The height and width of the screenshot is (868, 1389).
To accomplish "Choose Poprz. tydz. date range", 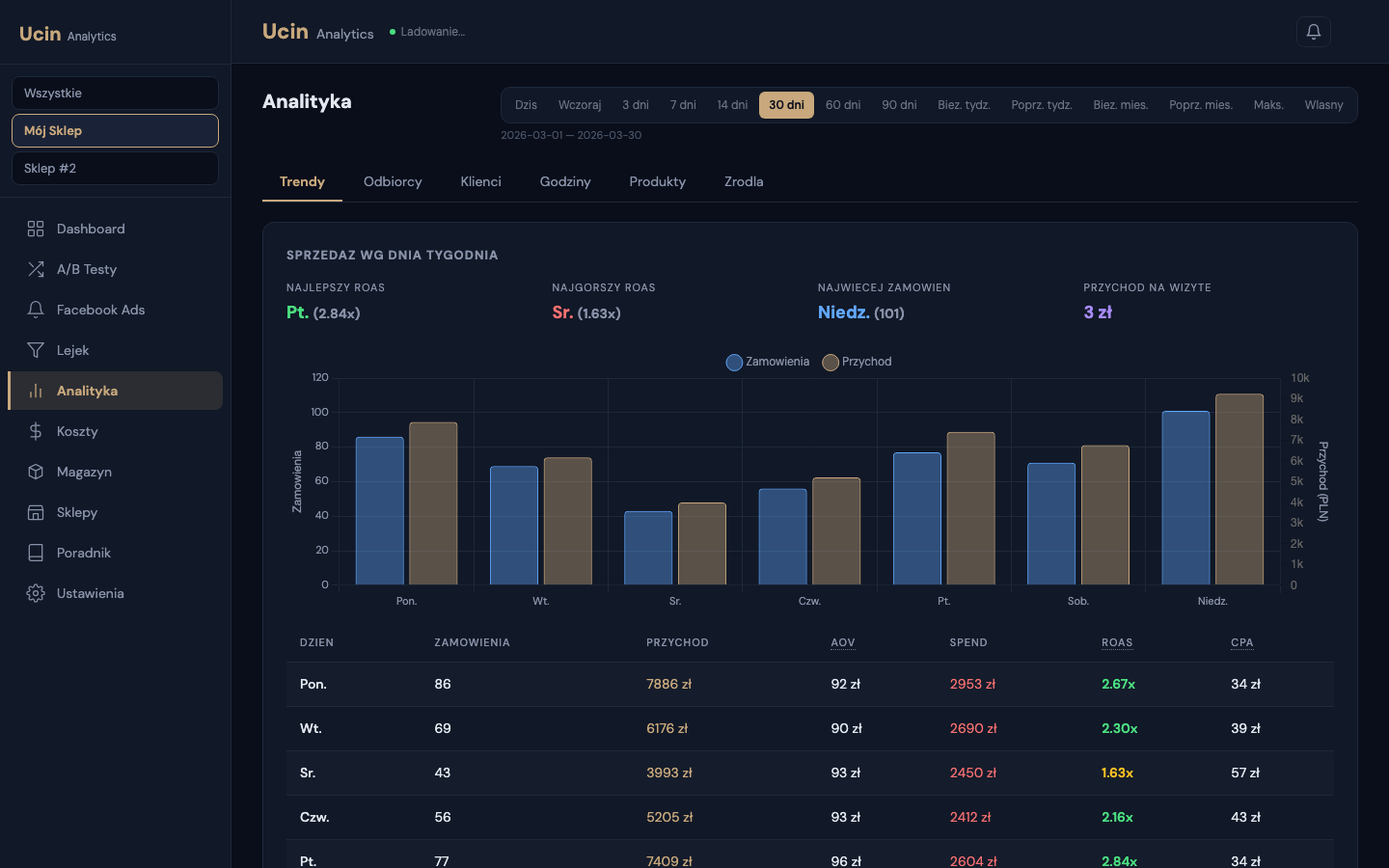I will 1042,105.
